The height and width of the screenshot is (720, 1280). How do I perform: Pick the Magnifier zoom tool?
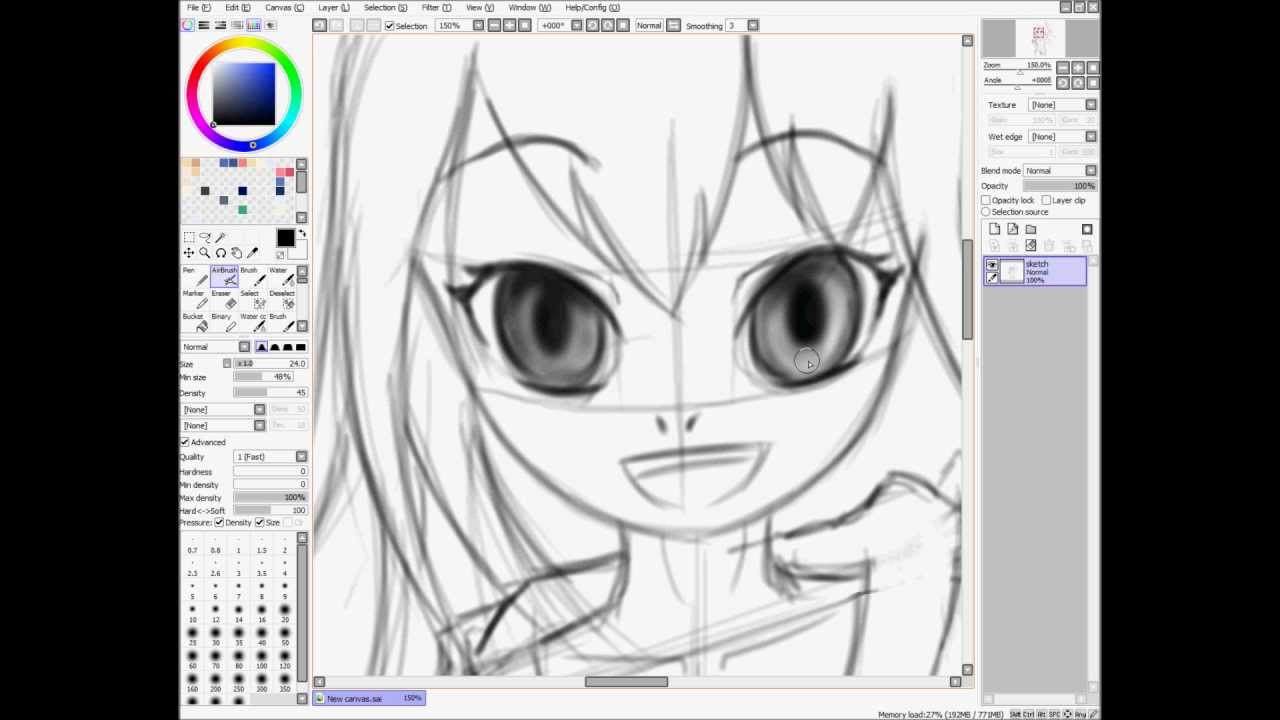pos(204,253)
